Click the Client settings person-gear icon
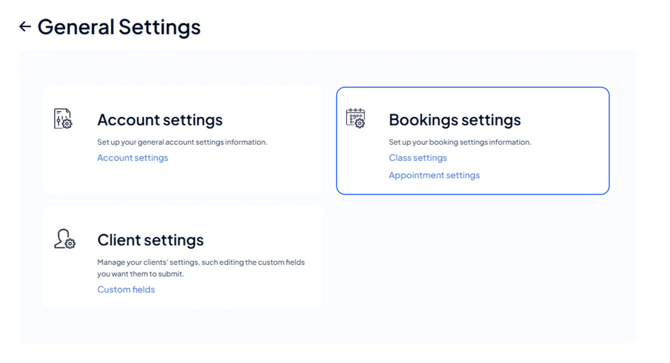The height and width of the screenshot is (363, 670). 65,239
